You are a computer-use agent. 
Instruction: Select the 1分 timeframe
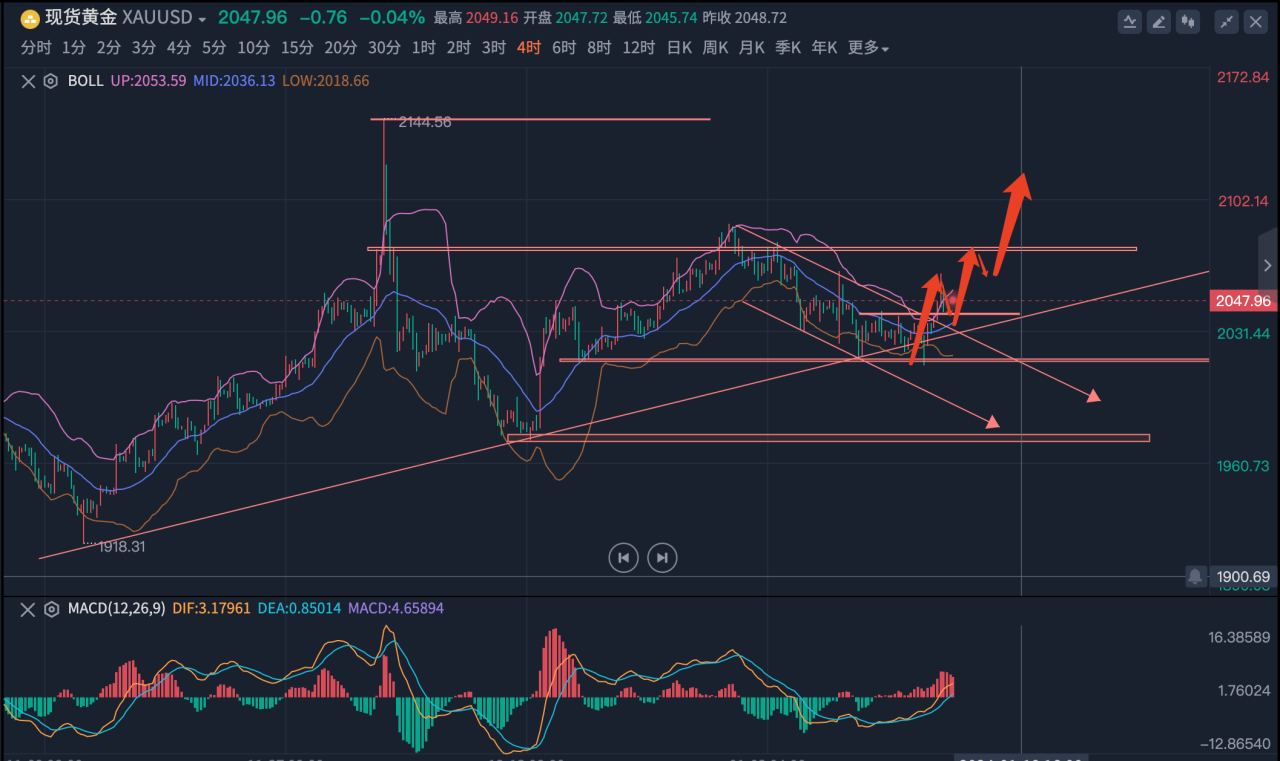pos(73,47)
